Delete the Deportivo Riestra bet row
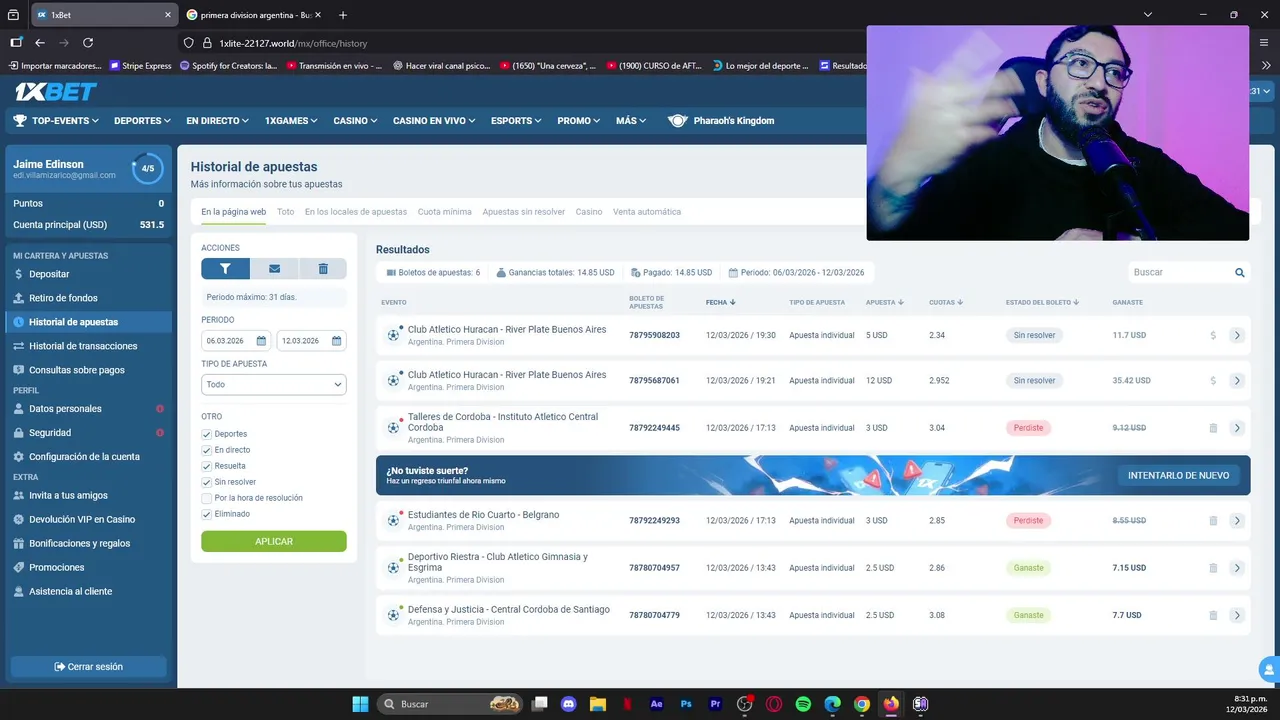 point(1213,568)
